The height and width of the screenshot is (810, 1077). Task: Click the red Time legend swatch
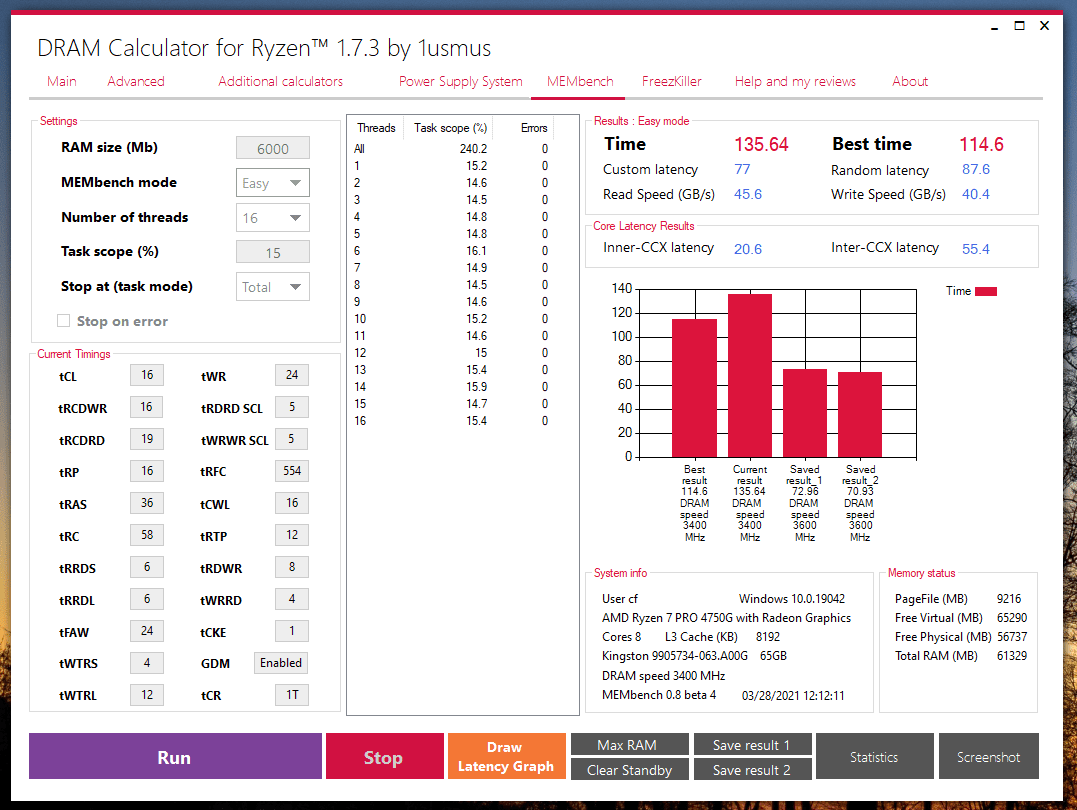click(x=986, y=291)
